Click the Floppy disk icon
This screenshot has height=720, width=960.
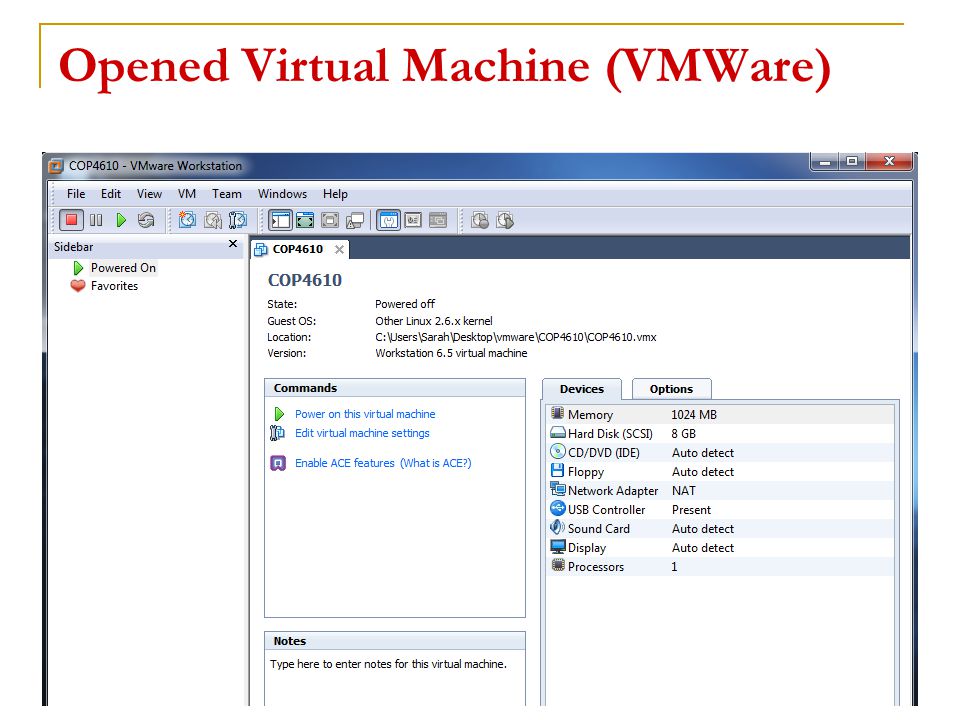(x=557, y=471)
